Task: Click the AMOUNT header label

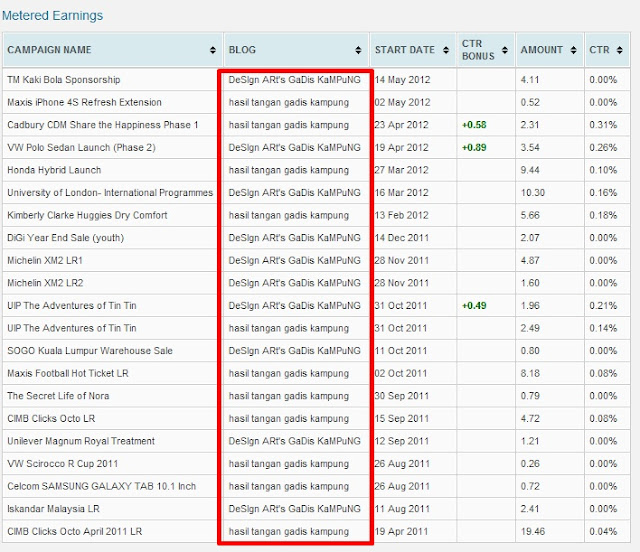Action: (541, 50)
